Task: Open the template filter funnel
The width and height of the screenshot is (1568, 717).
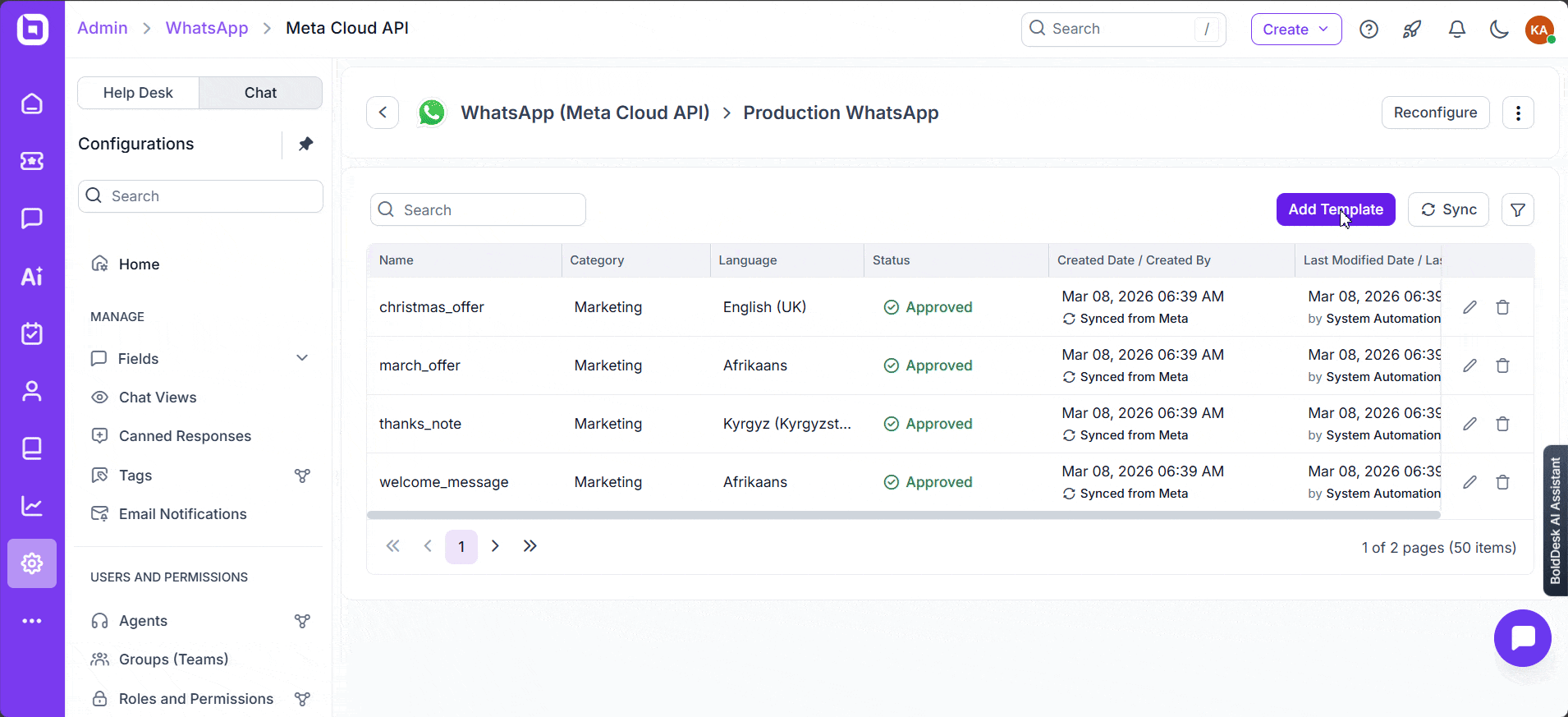Action: tap(1518, 209)
